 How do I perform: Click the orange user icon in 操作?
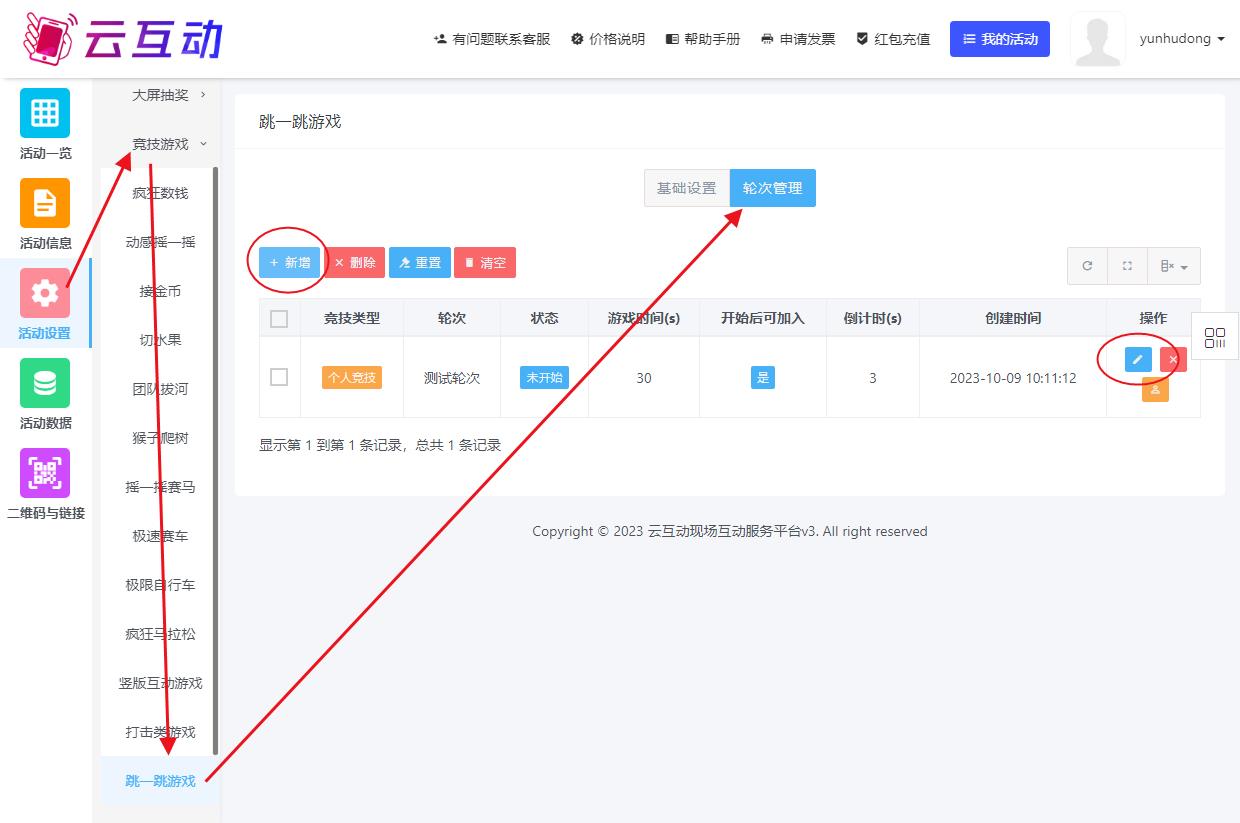[x=1155, y=390]
